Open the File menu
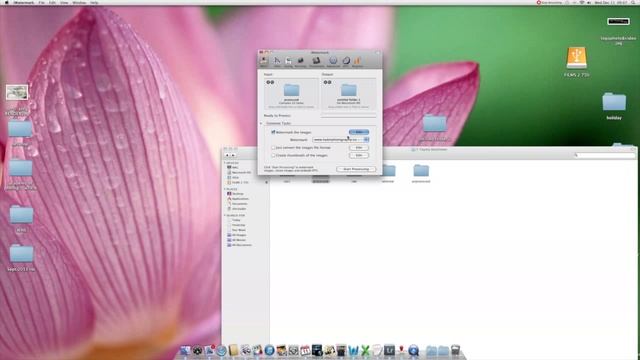The height and width of the screenshot is (360, 640). click(x=41, y=2)
